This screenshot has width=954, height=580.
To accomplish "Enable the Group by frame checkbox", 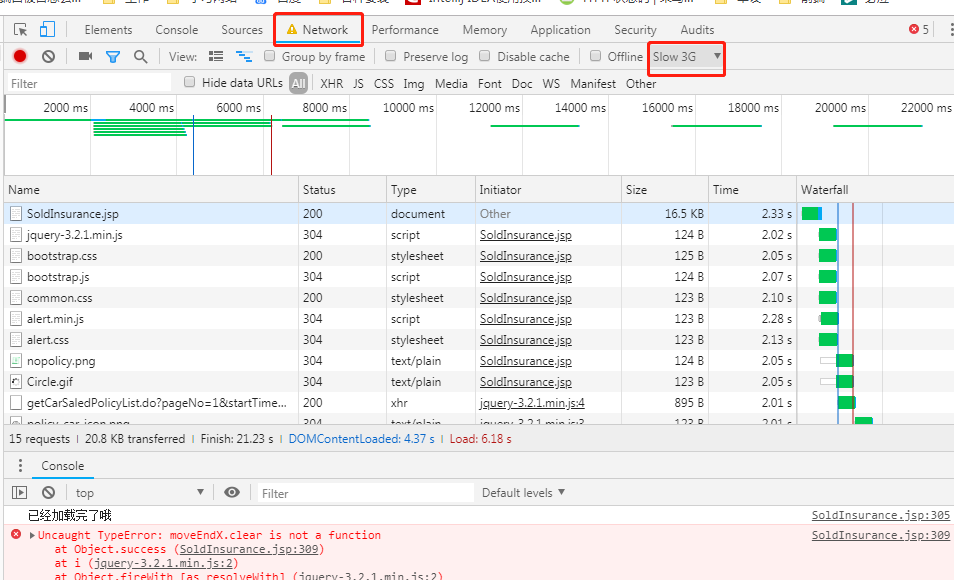I will pyautogui.click(x=270, y=56).
